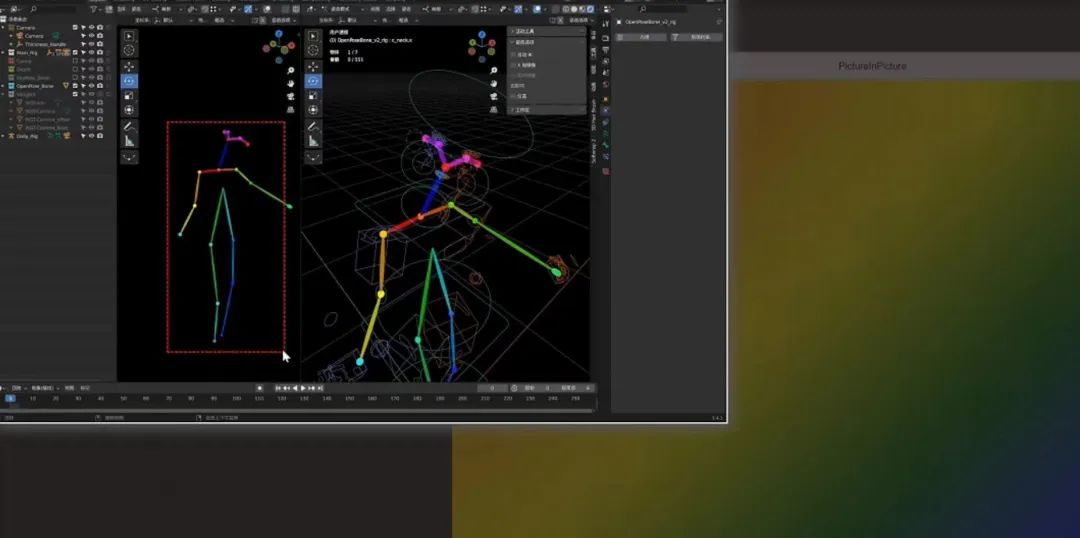Viewport: 1080px width, 538px height.
Task: Switch perspective/orthographic in left viewport
Action: [x=291, y=110]
